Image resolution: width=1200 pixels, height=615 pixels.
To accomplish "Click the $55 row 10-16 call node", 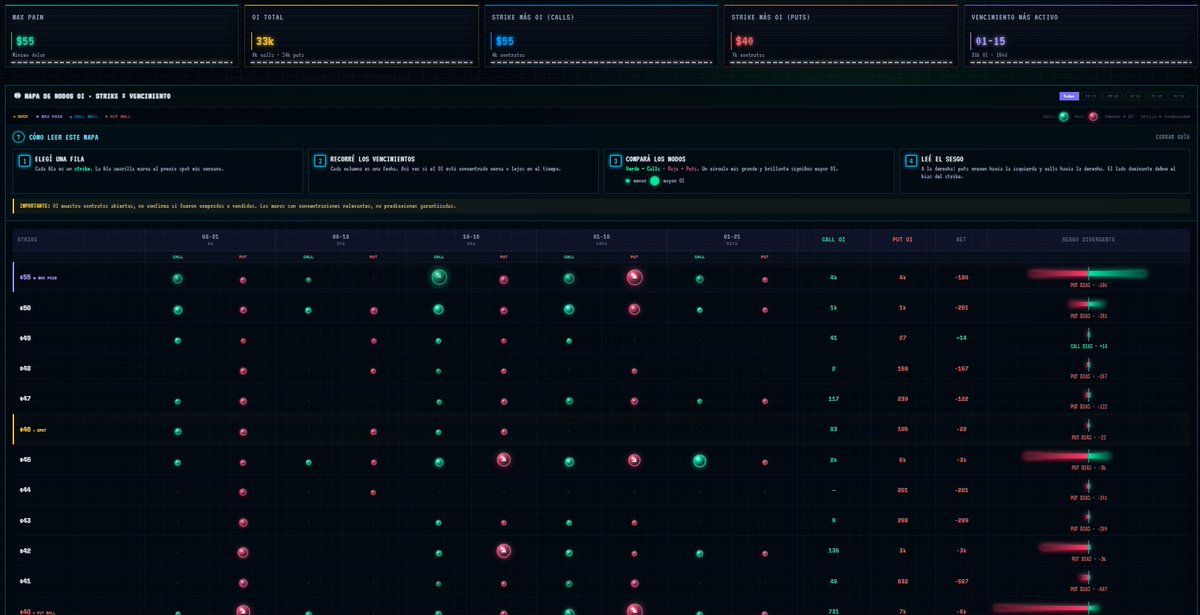I will click(438, 278).
